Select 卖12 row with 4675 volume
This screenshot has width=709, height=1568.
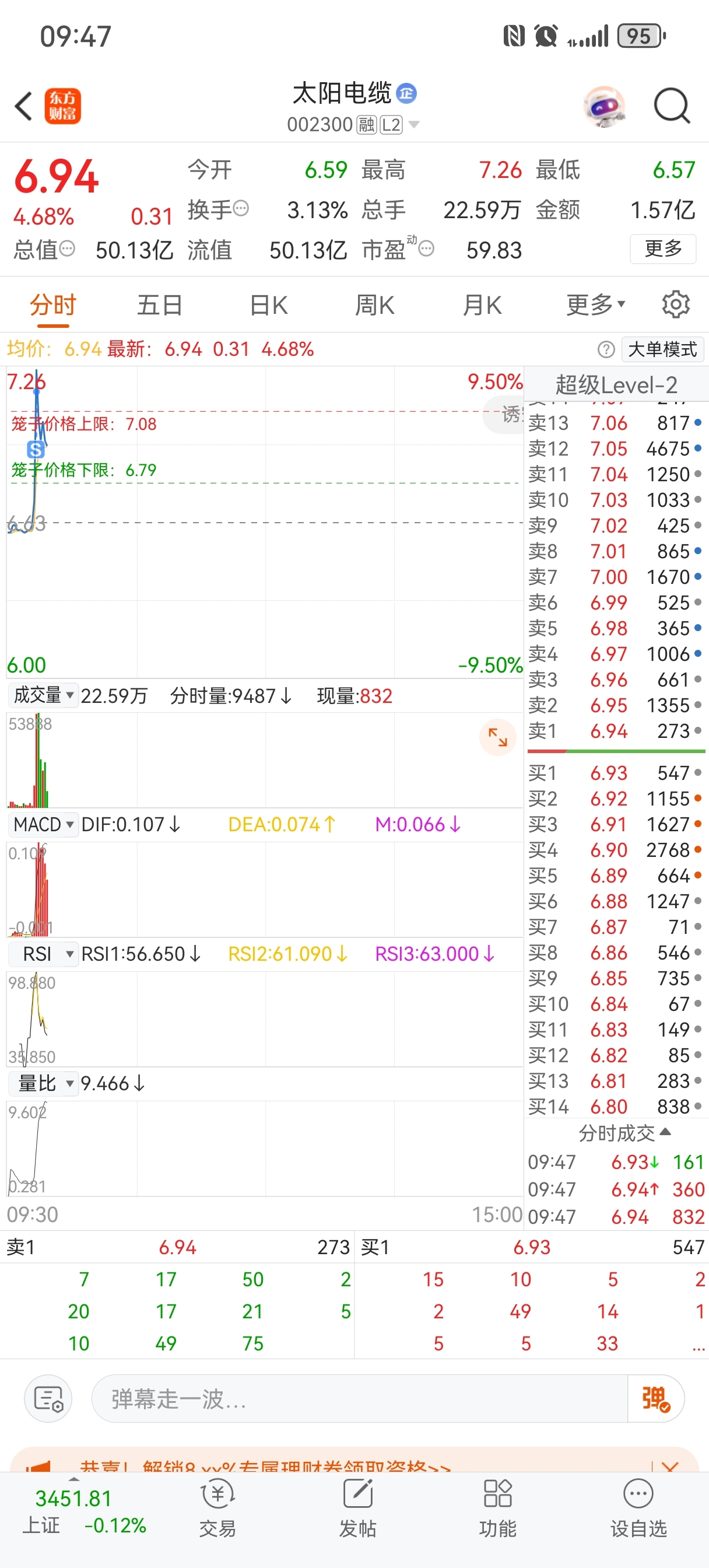(616, 449)
